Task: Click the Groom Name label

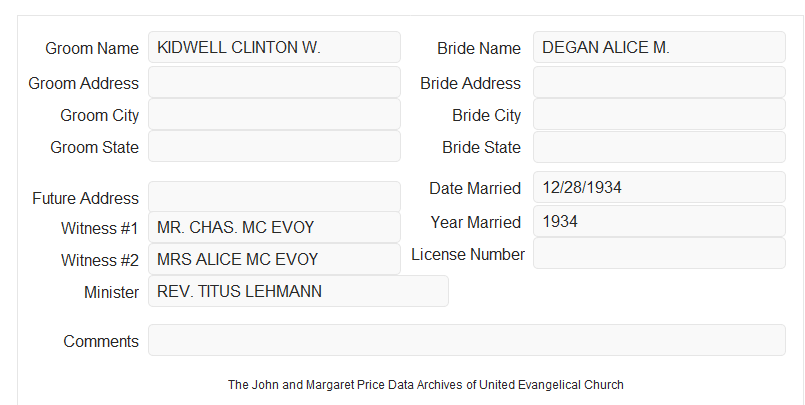Action: click(x=92, y=48)
